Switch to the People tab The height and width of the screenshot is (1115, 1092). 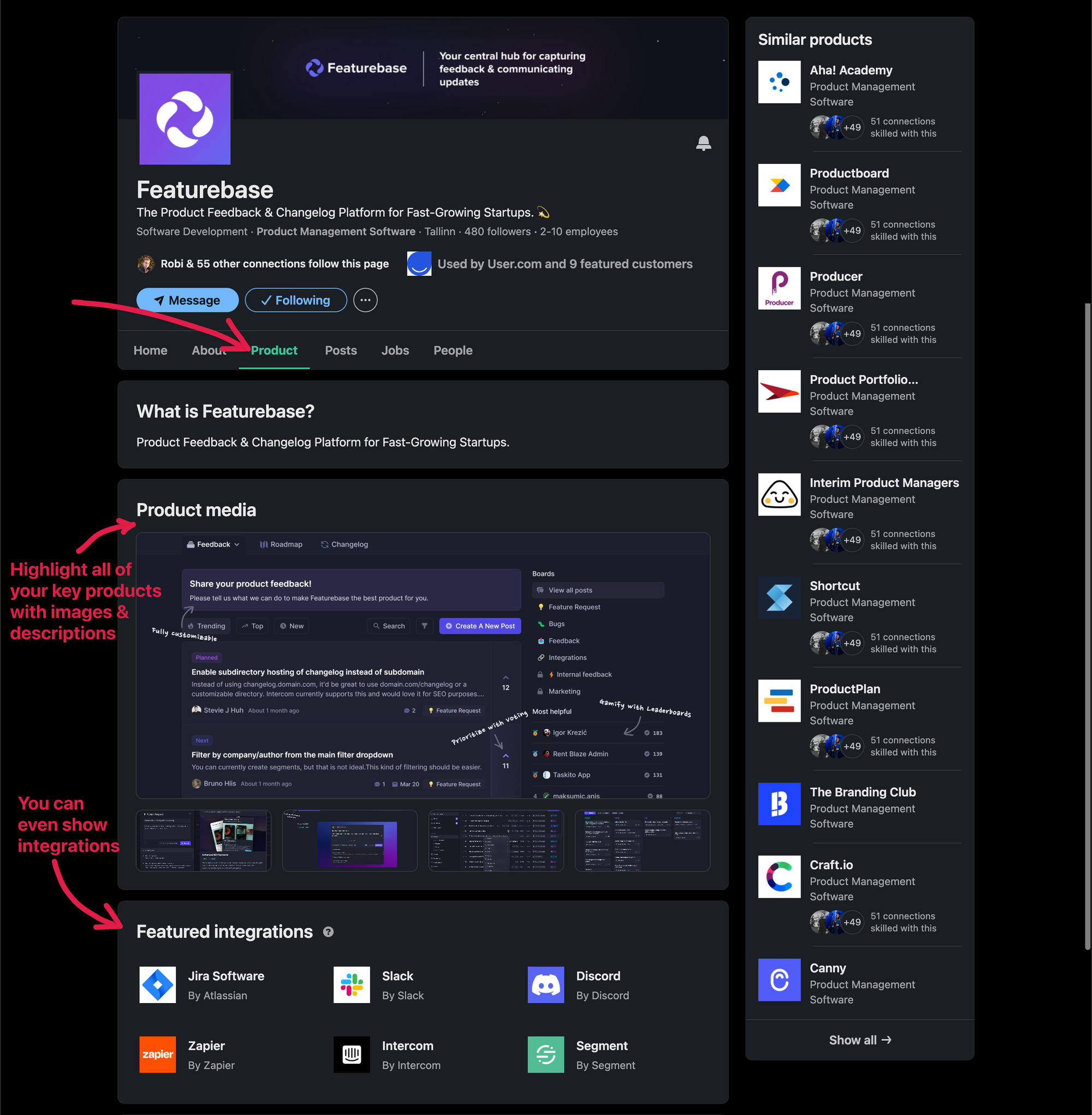(453, 351)
